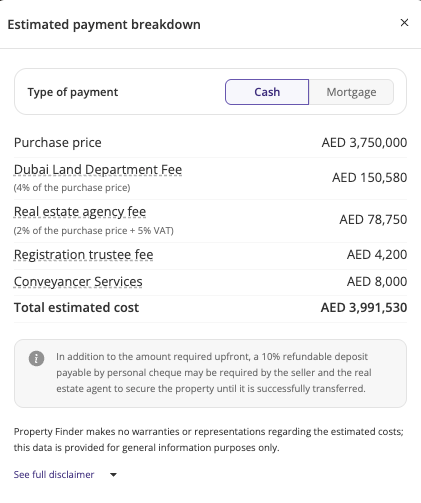Click the info circle icon
The width and height of the screenshot is (421, 503).
coord(36,358)
